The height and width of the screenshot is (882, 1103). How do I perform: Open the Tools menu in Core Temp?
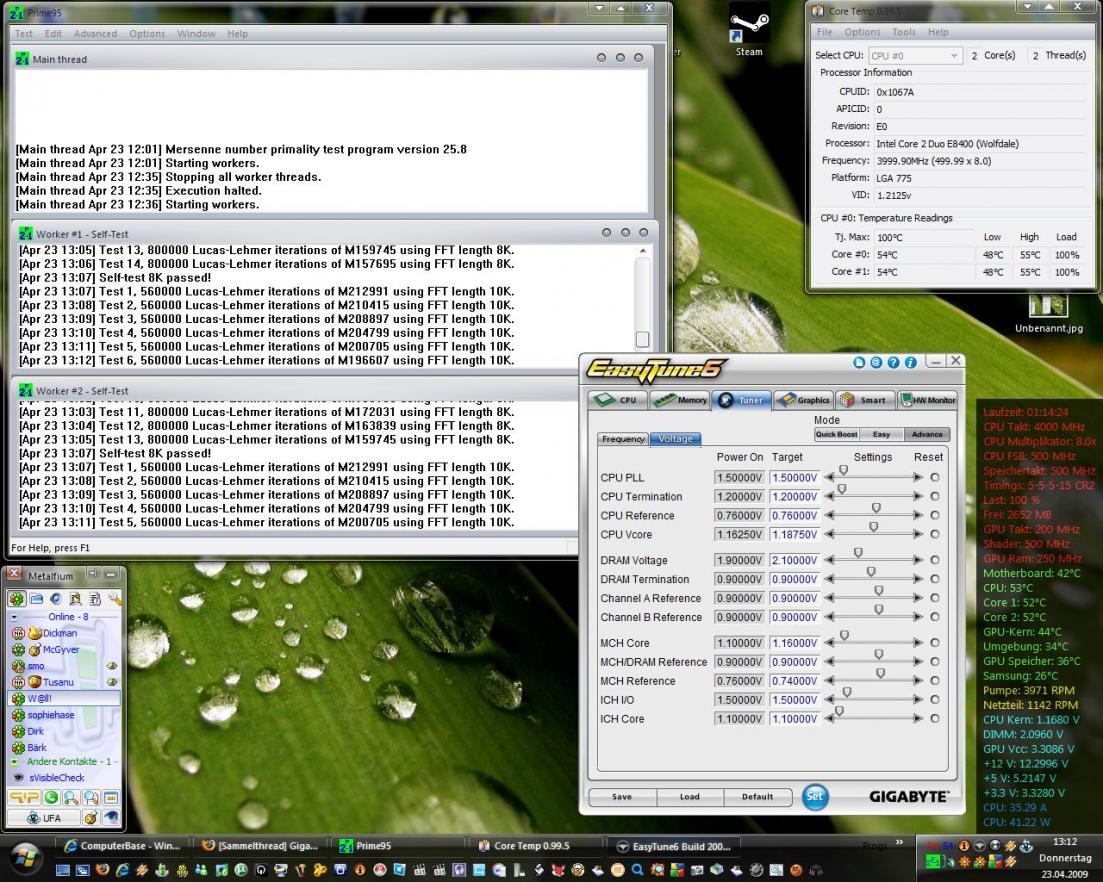click(x=904, y=32)
